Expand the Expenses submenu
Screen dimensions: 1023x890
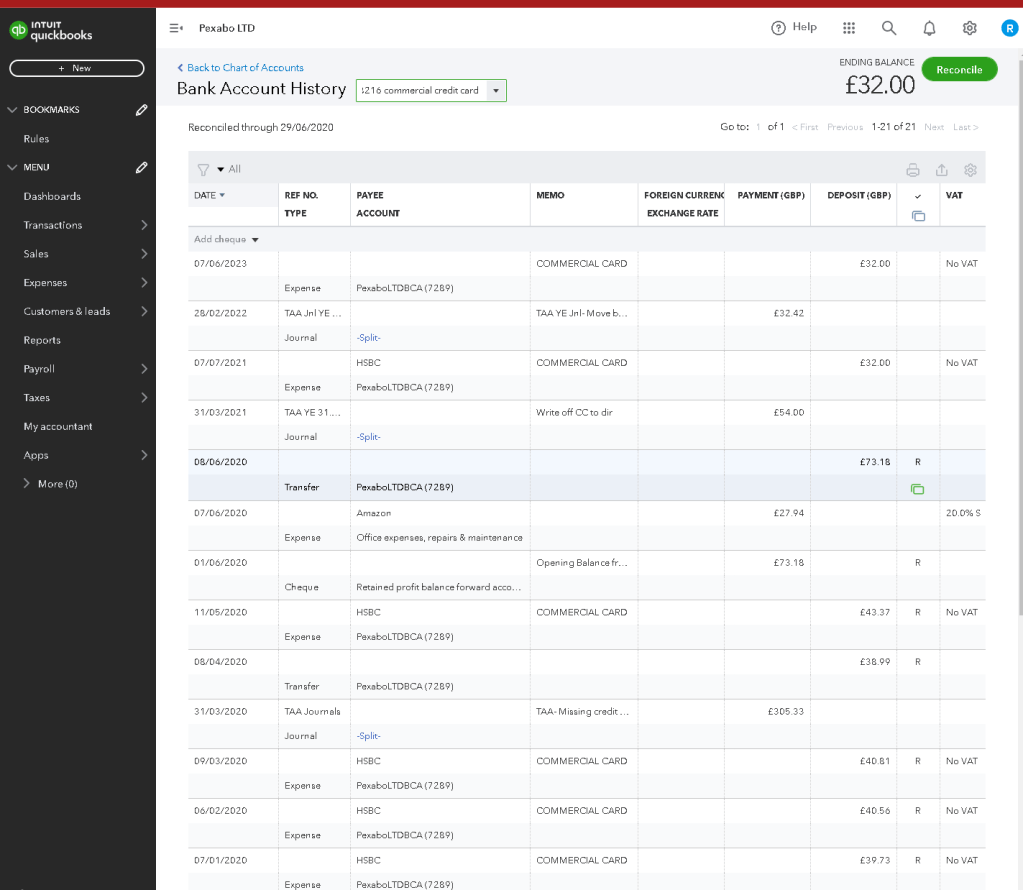pyautogui.click(x=144, y=283)
